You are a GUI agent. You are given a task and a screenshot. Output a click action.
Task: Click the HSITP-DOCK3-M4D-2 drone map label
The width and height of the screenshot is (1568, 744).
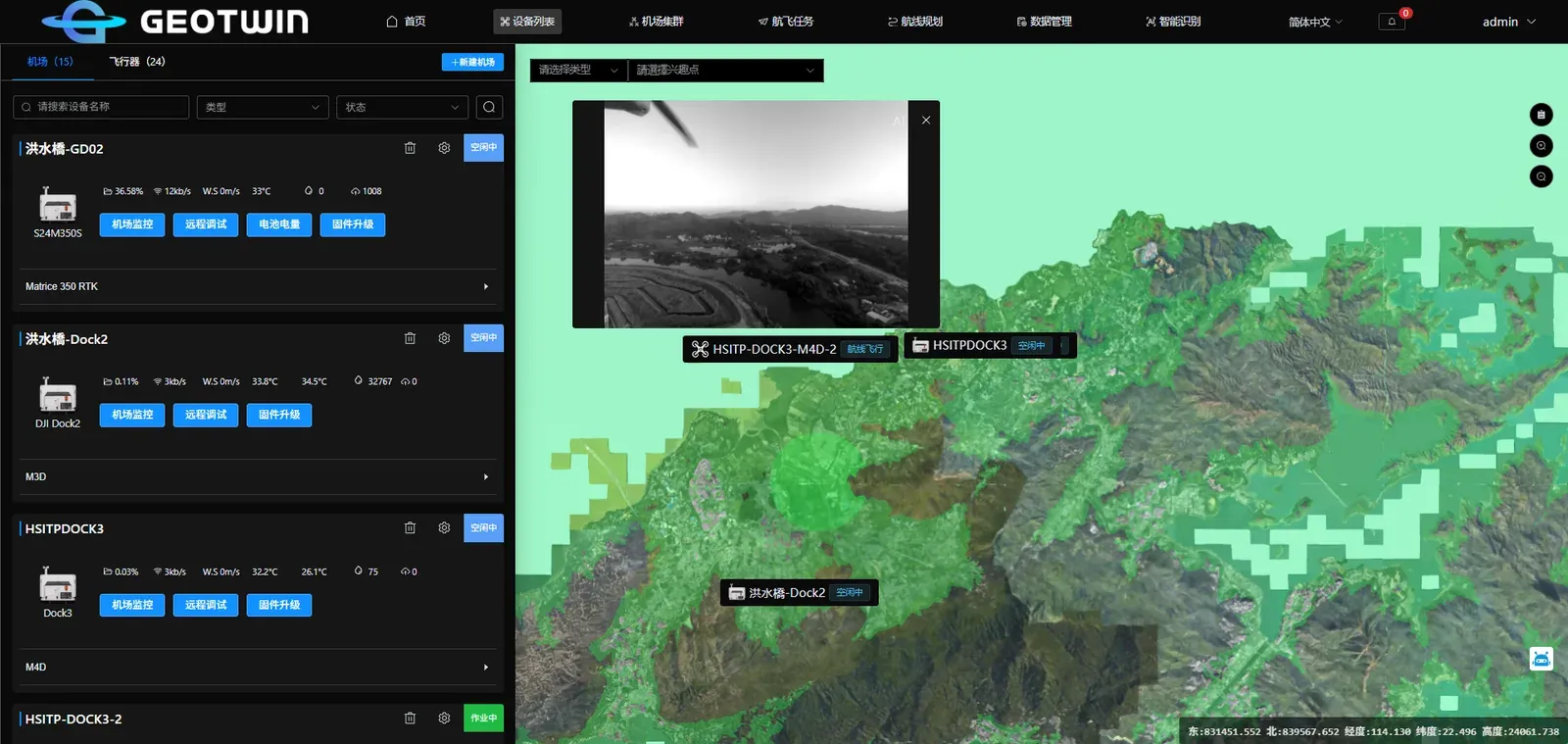(790, 349)
